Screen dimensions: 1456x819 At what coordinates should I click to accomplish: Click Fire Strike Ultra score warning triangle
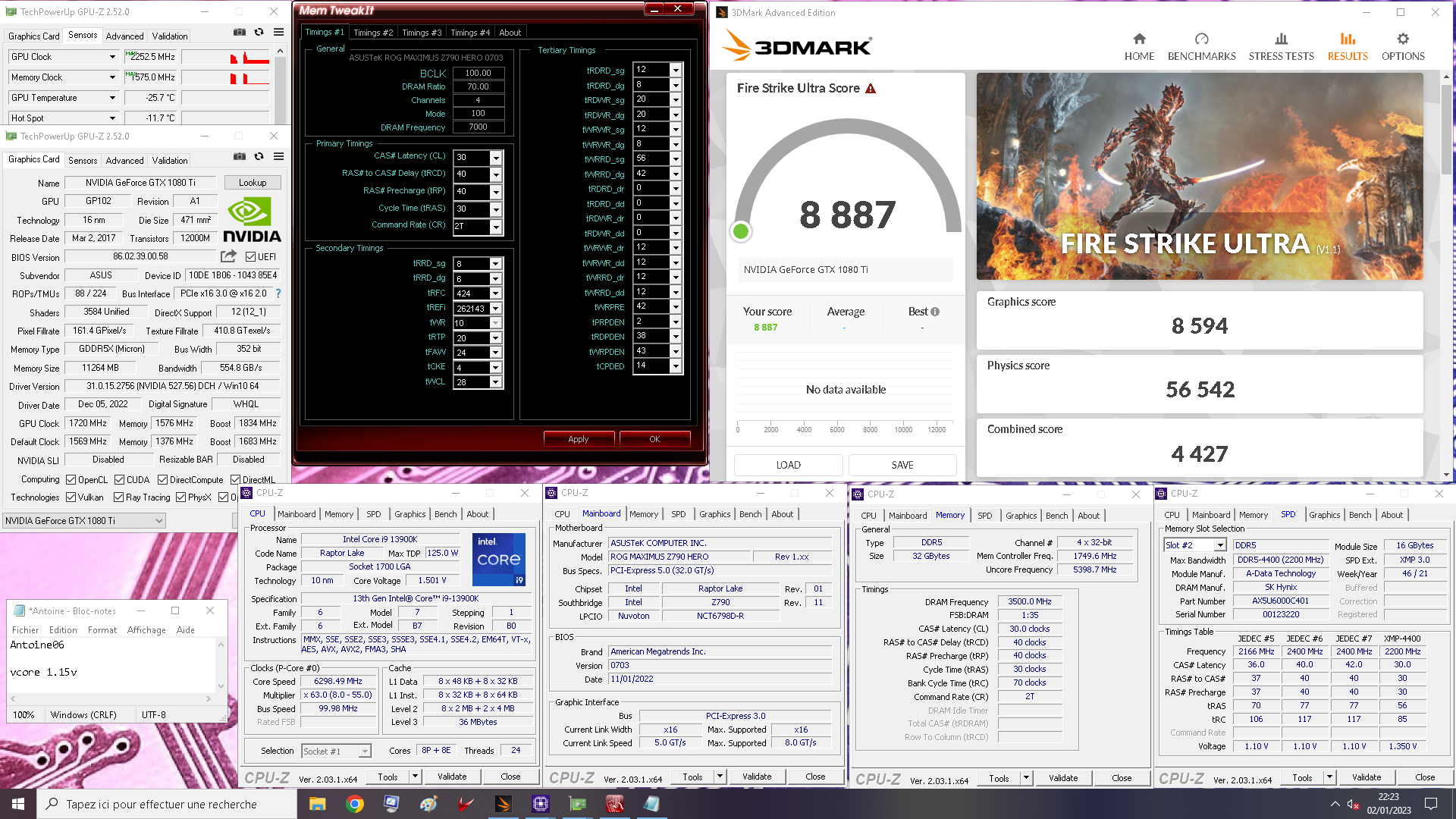click(x=871, y=89)
